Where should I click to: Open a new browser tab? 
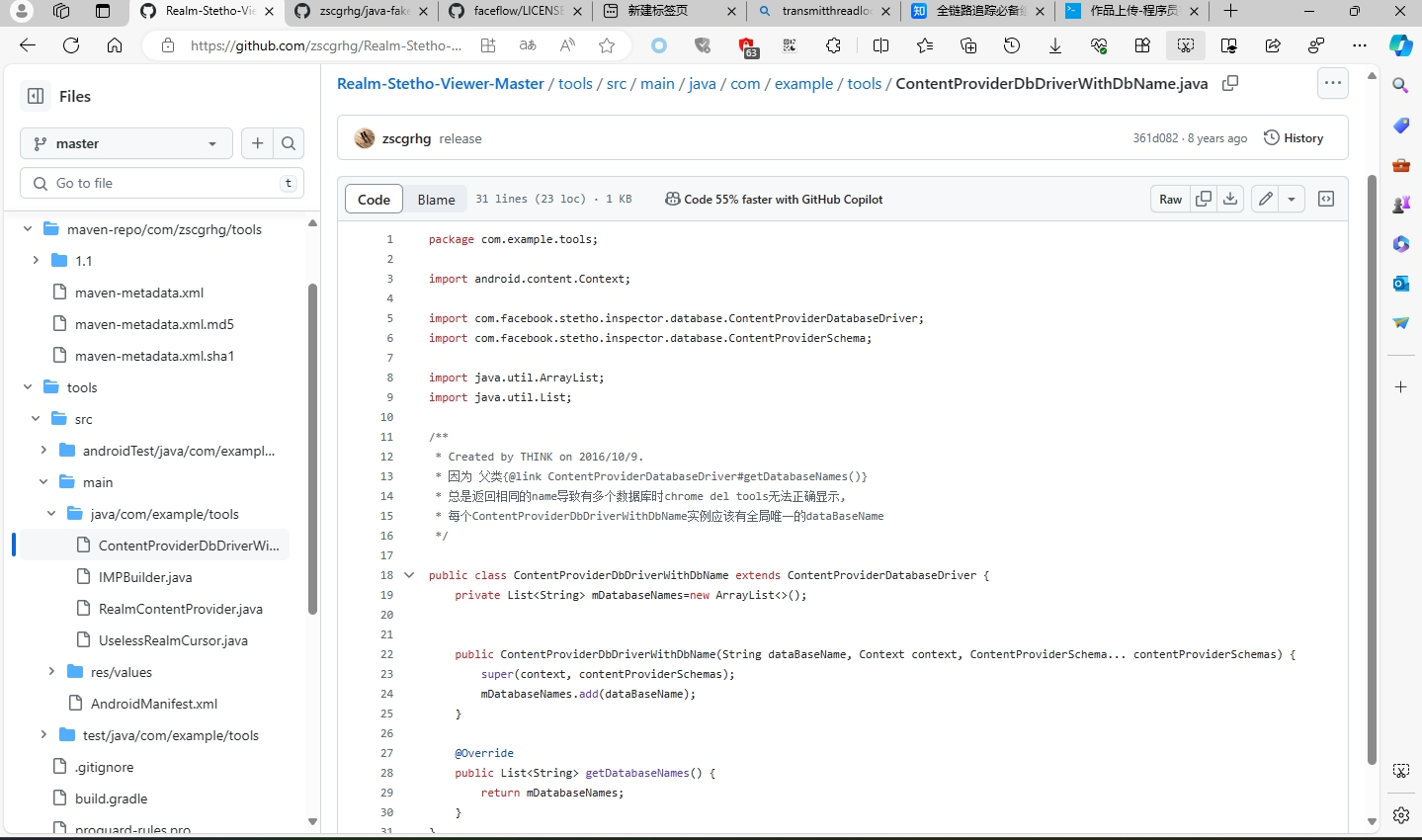tap(1230, 11)
